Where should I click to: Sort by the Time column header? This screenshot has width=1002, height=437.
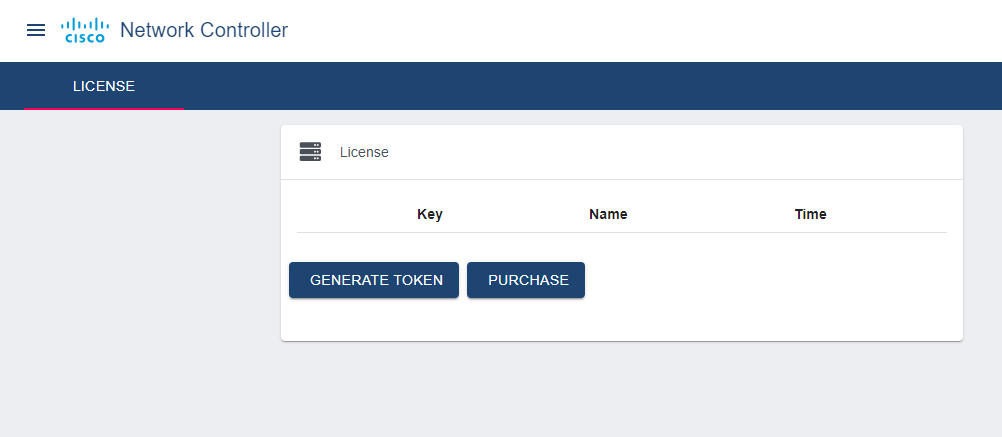coord(810,214)
